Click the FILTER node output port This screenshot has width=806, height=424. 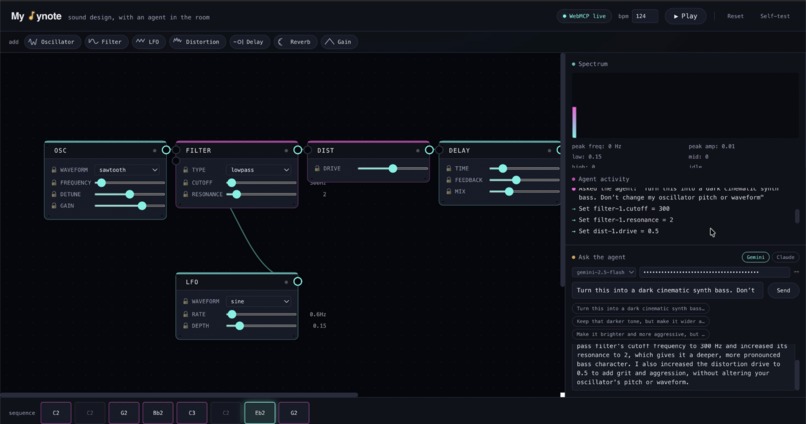[x=298, y=150]
